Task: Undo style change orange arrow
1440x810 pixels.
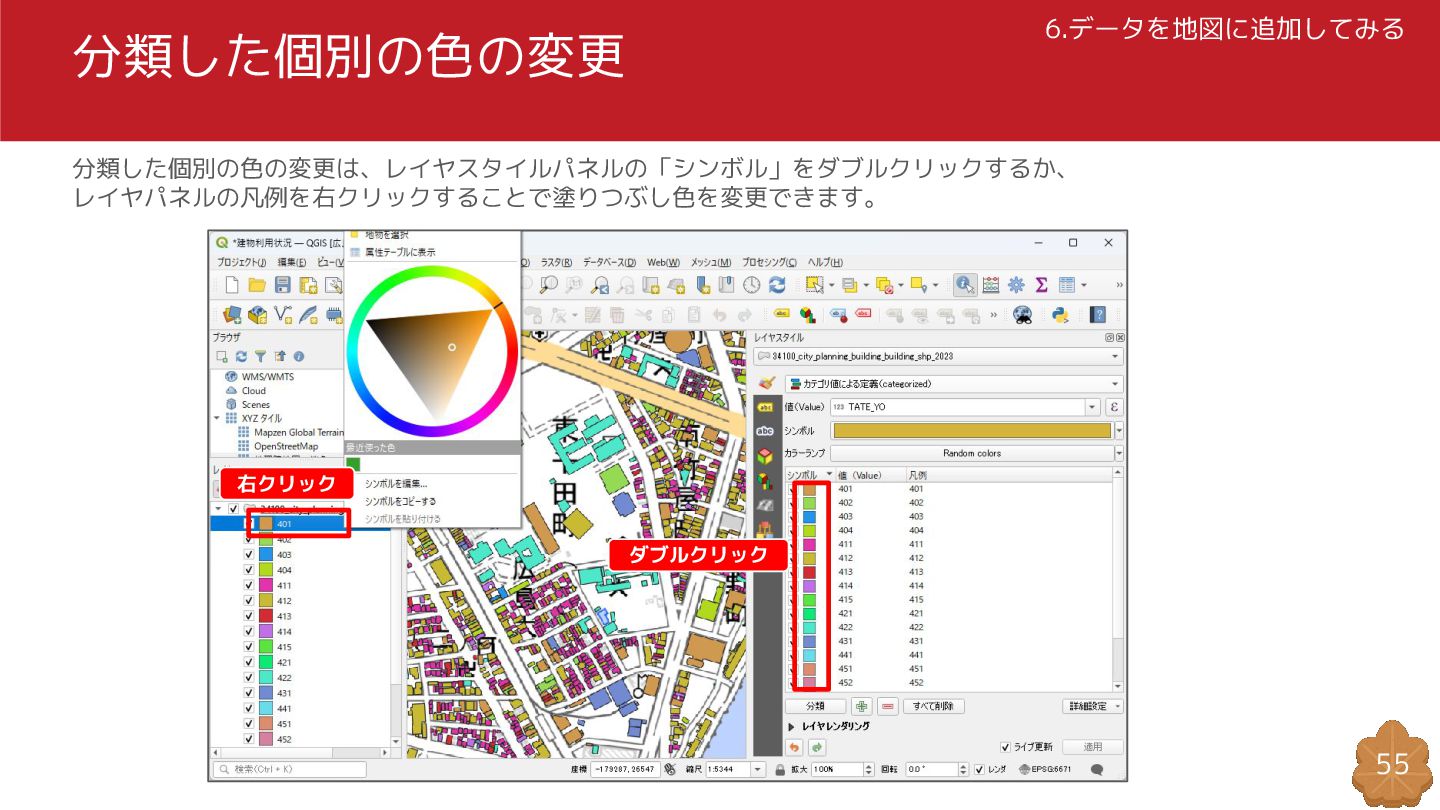Action: pyautogui.click(x=795, y=747)
